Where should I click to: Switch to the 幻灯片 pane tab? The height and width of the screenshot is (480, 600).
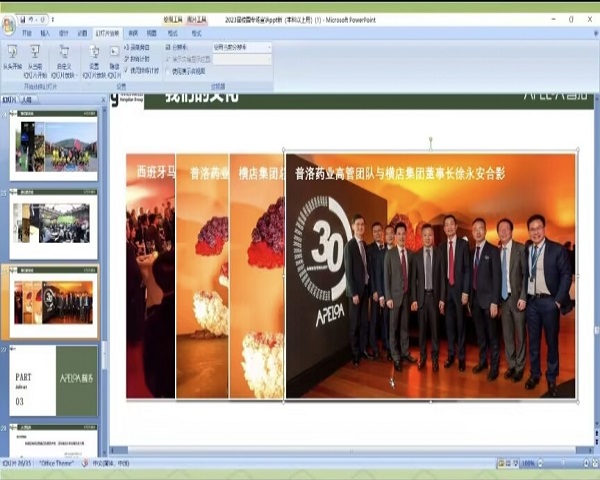pos(9,100)
